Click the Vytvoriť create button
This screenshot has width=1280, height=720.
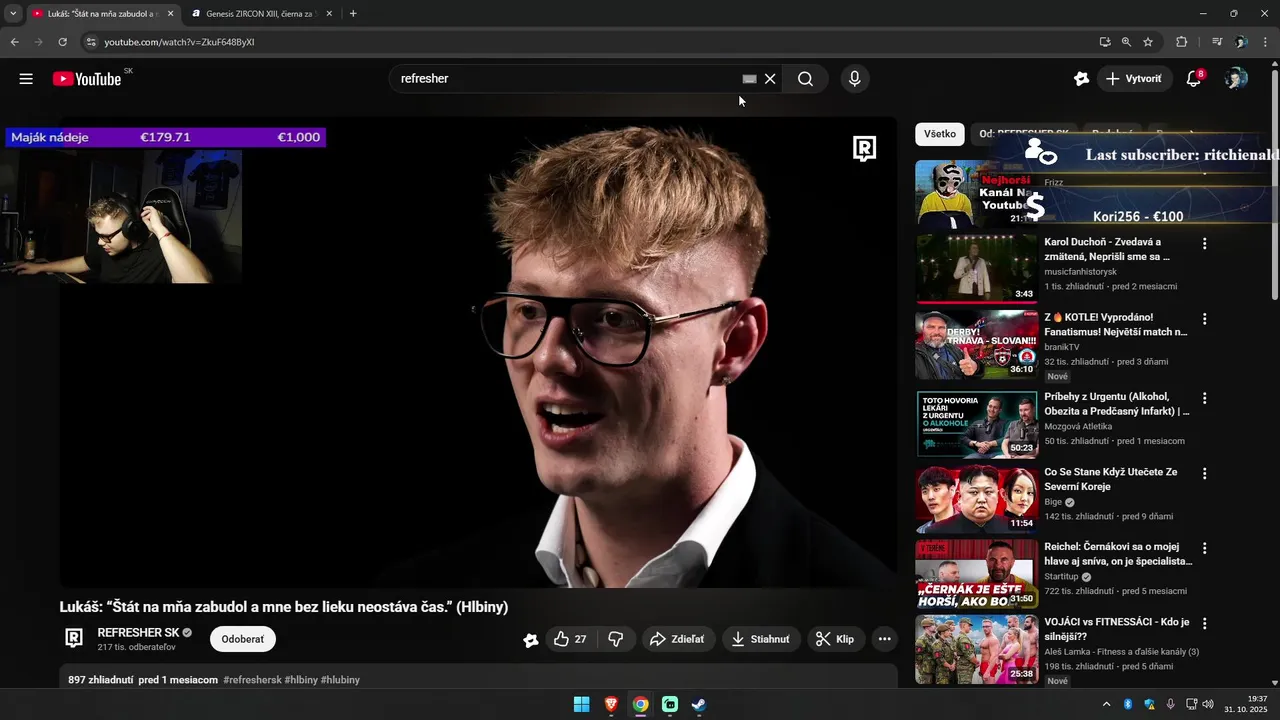[1134, 79]
